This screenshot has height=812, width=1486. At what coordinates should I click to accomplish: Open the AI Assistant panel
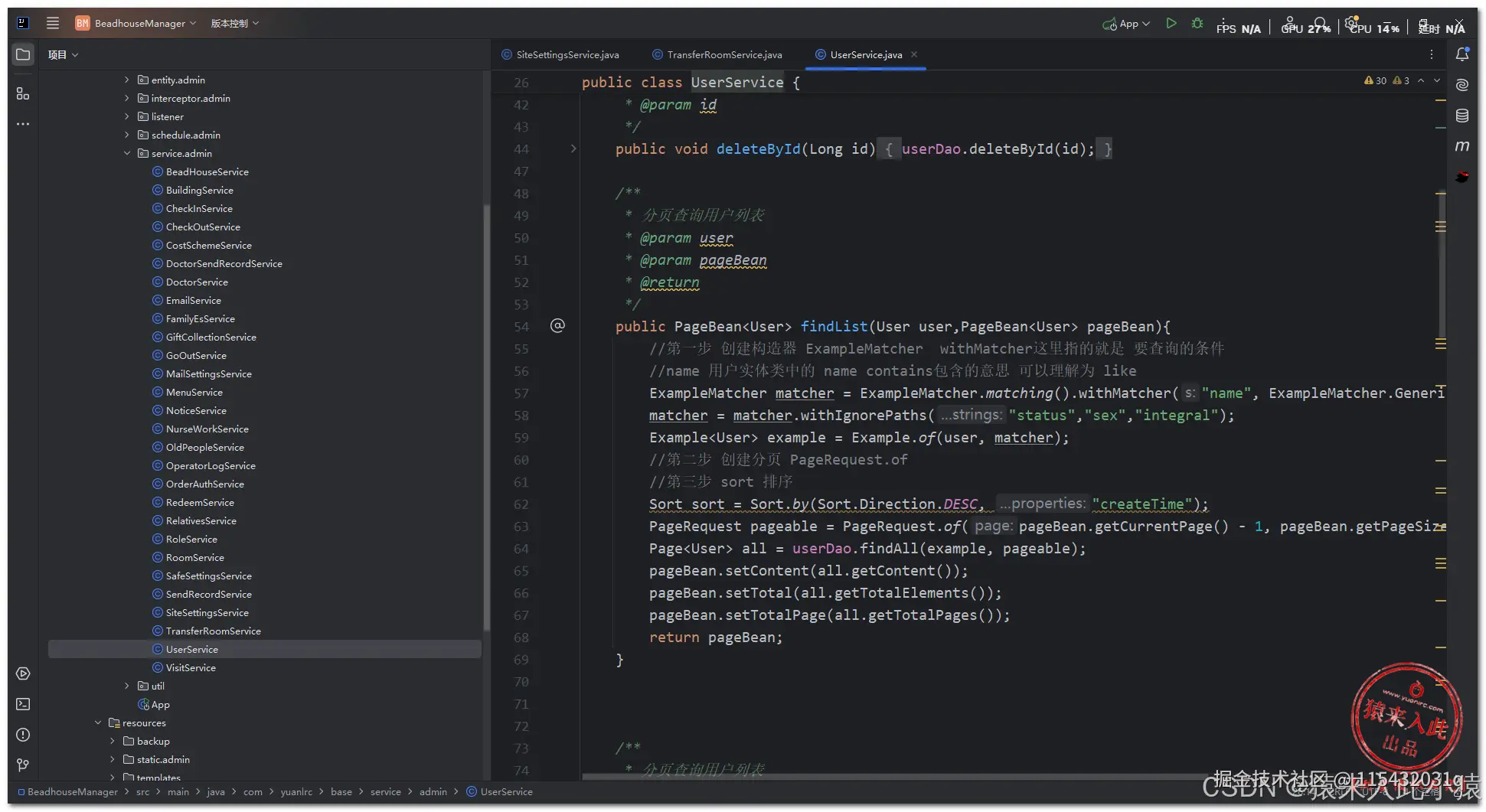point(1462,85)
